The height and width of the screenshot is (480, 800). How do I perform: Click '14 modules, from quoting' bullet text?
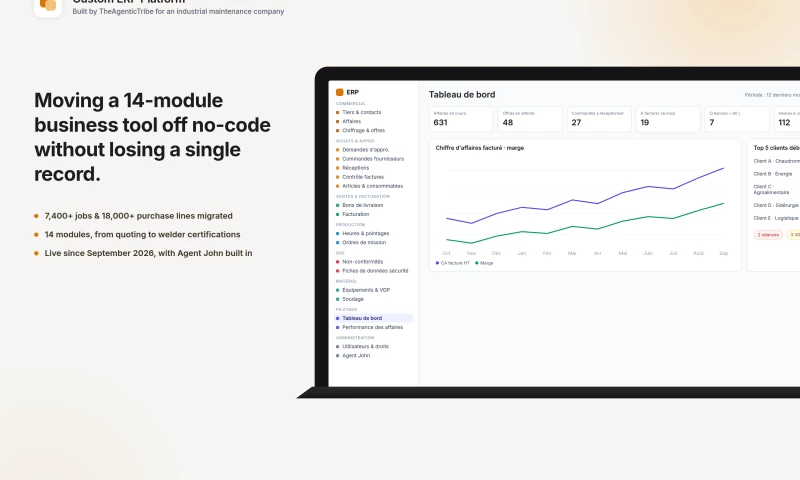click(x=142, y=235)
